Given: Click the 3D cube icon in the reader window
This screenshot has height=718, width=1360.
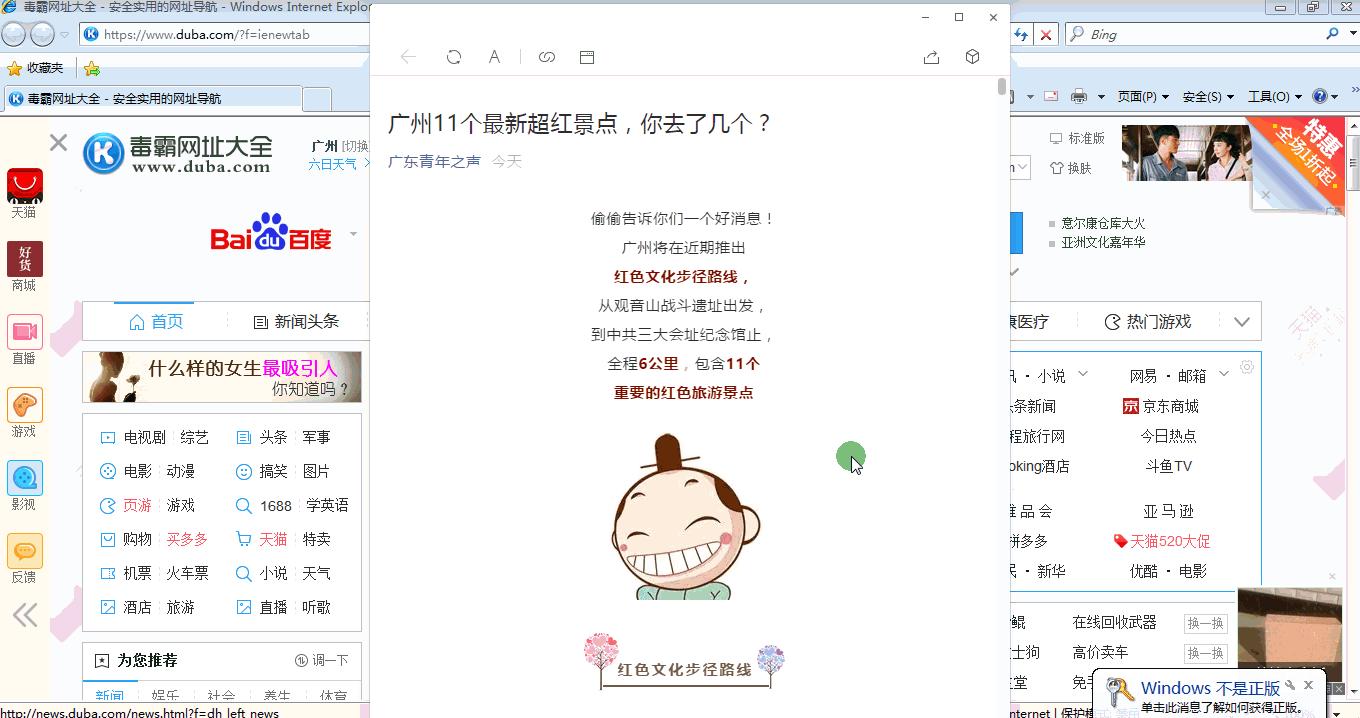Looking at the screenshot, I should [972, 57].
